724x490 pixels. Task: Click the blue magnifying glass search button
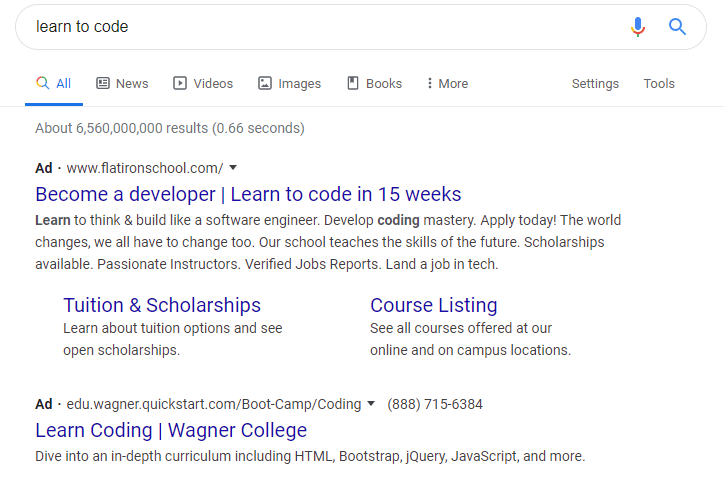[677, 27]
